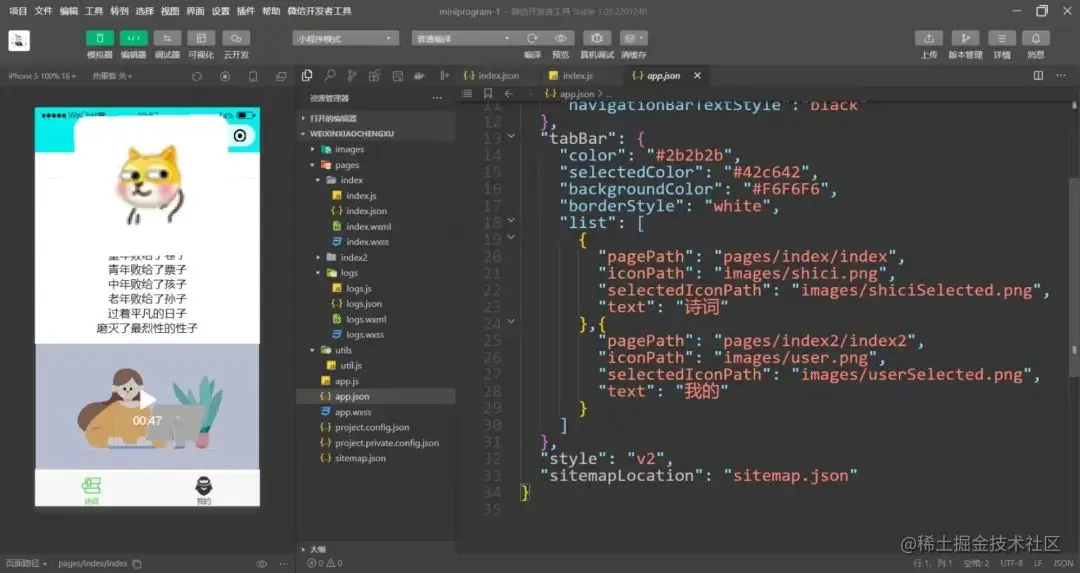Viewport: 1080px width, 573px height.
Task: Open the iPhone 5 100% device dropdown
Action: 42,76
